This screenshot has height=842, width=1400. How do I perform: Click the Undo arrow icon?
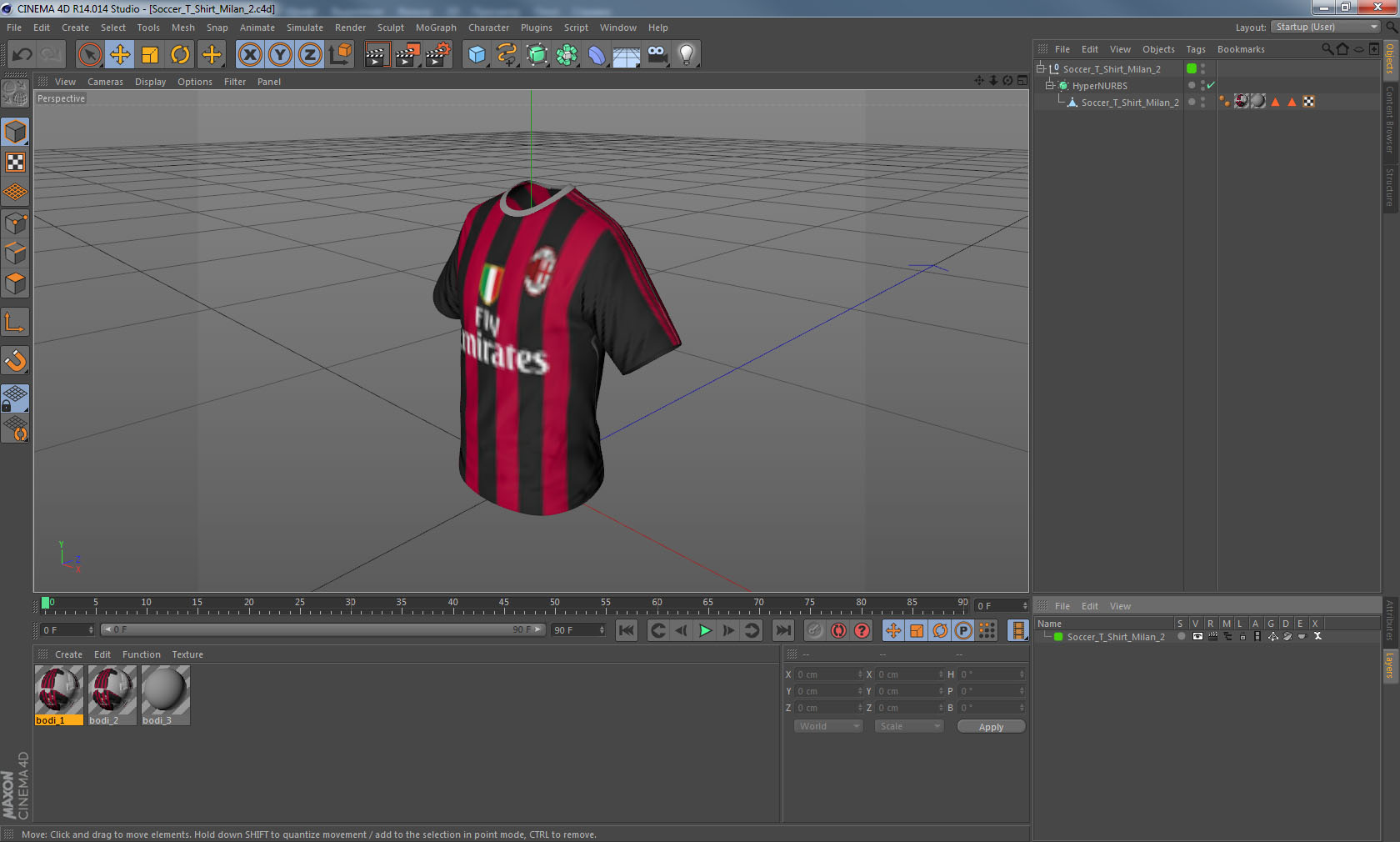(x=22, y=55)
